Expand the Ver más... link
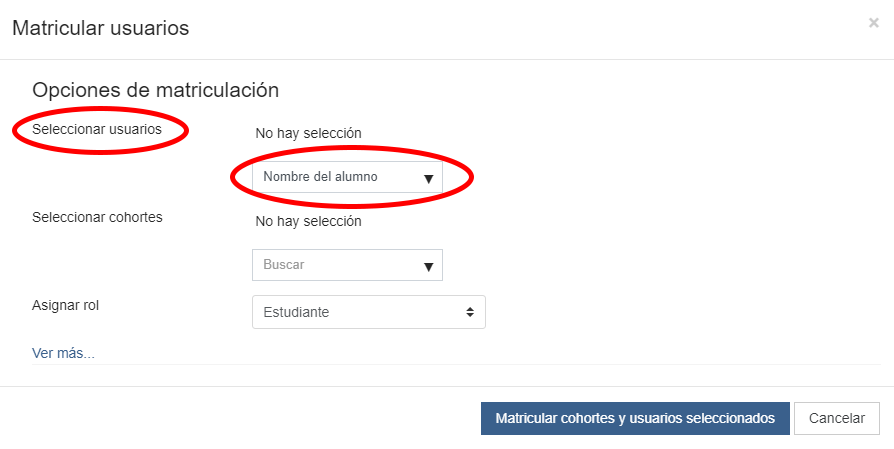This screenshot has height=449, width=894. click(63, 353)
